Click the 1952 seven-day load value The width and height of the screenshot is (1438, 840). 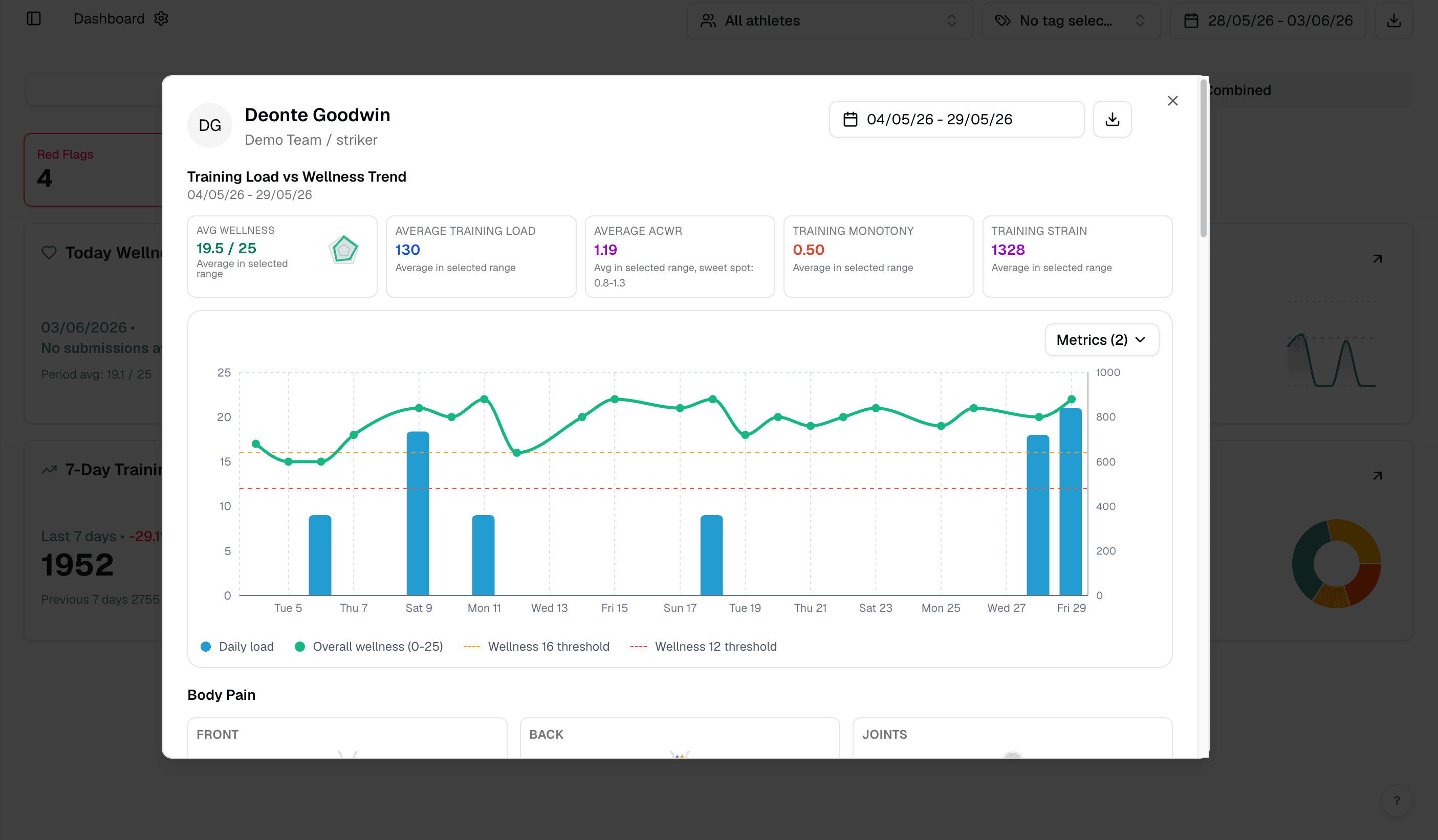[78, 565]
